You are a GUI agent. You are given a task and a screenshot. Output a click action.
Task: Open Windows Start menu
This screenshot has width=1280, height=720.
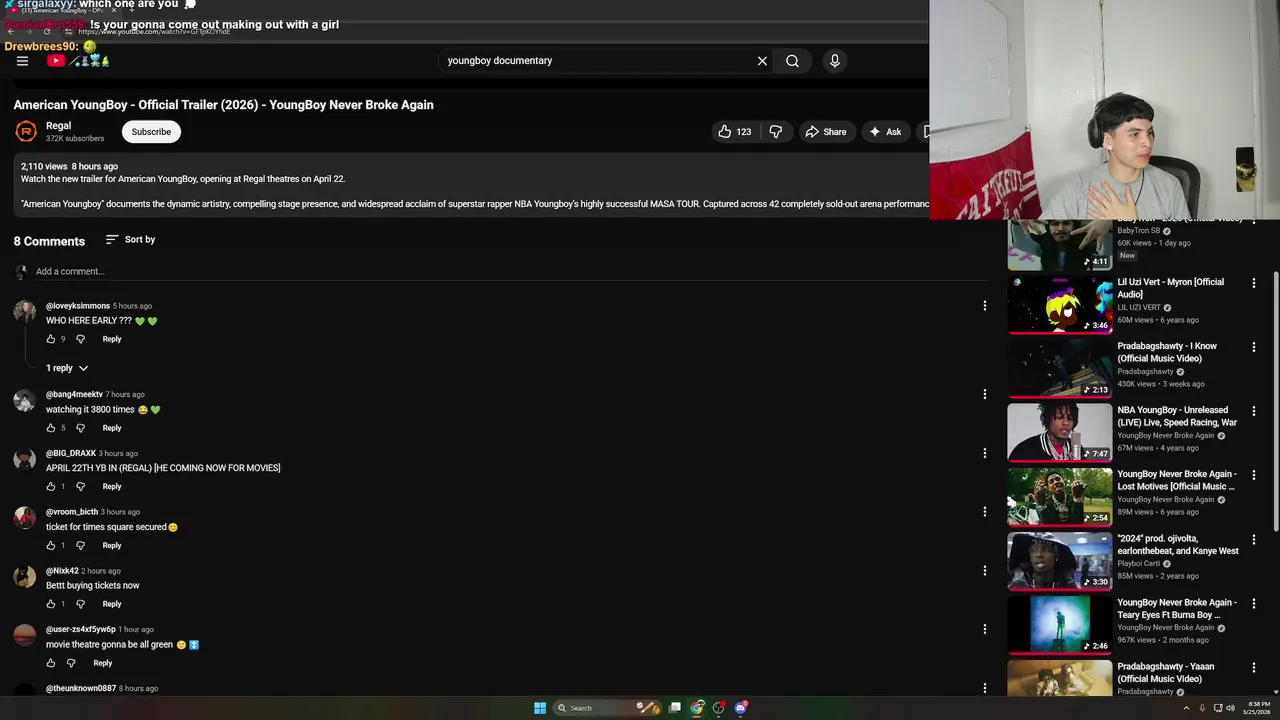click(540, 708)
